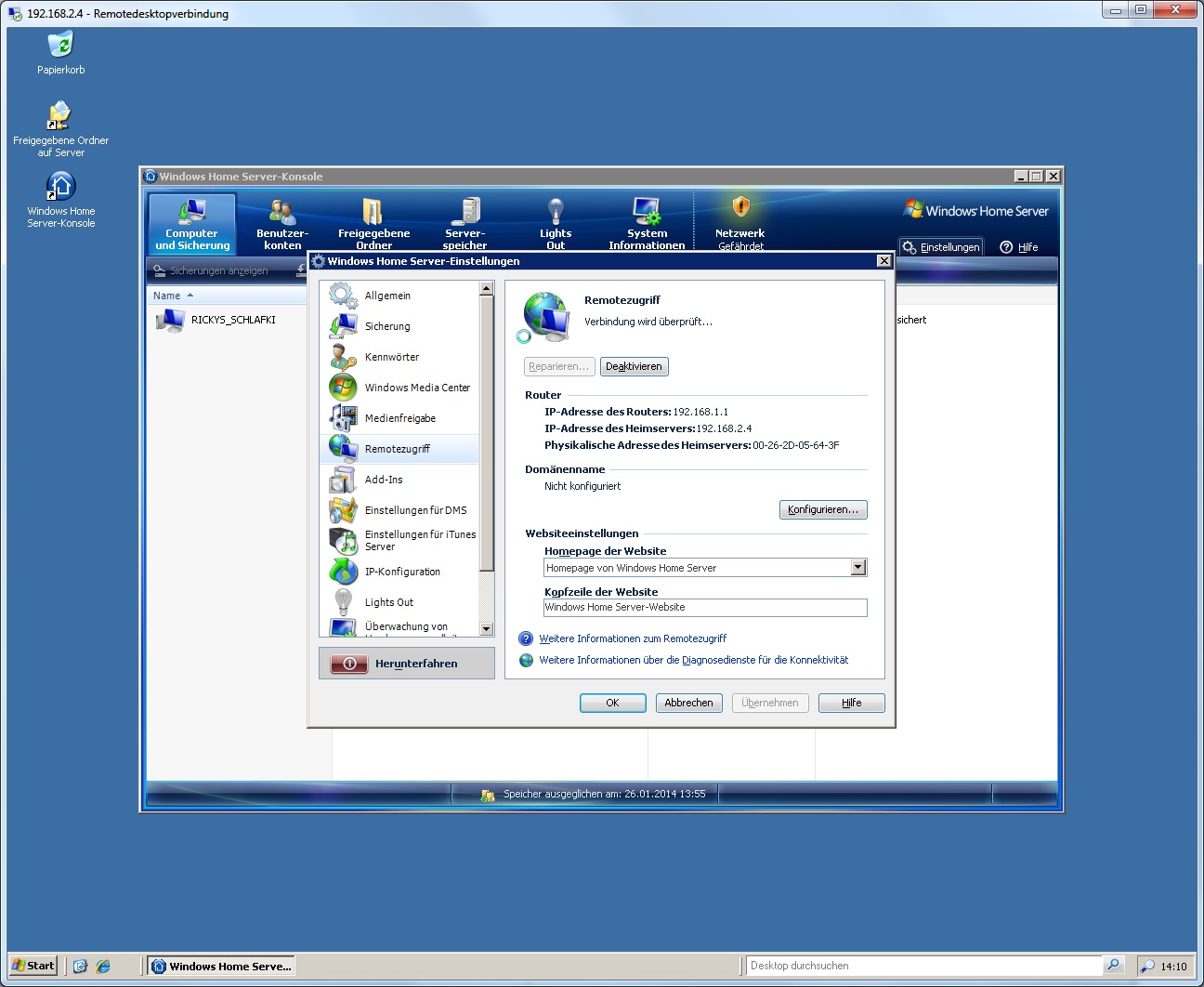Select Kennwörter settings category icon

(343, 357)
